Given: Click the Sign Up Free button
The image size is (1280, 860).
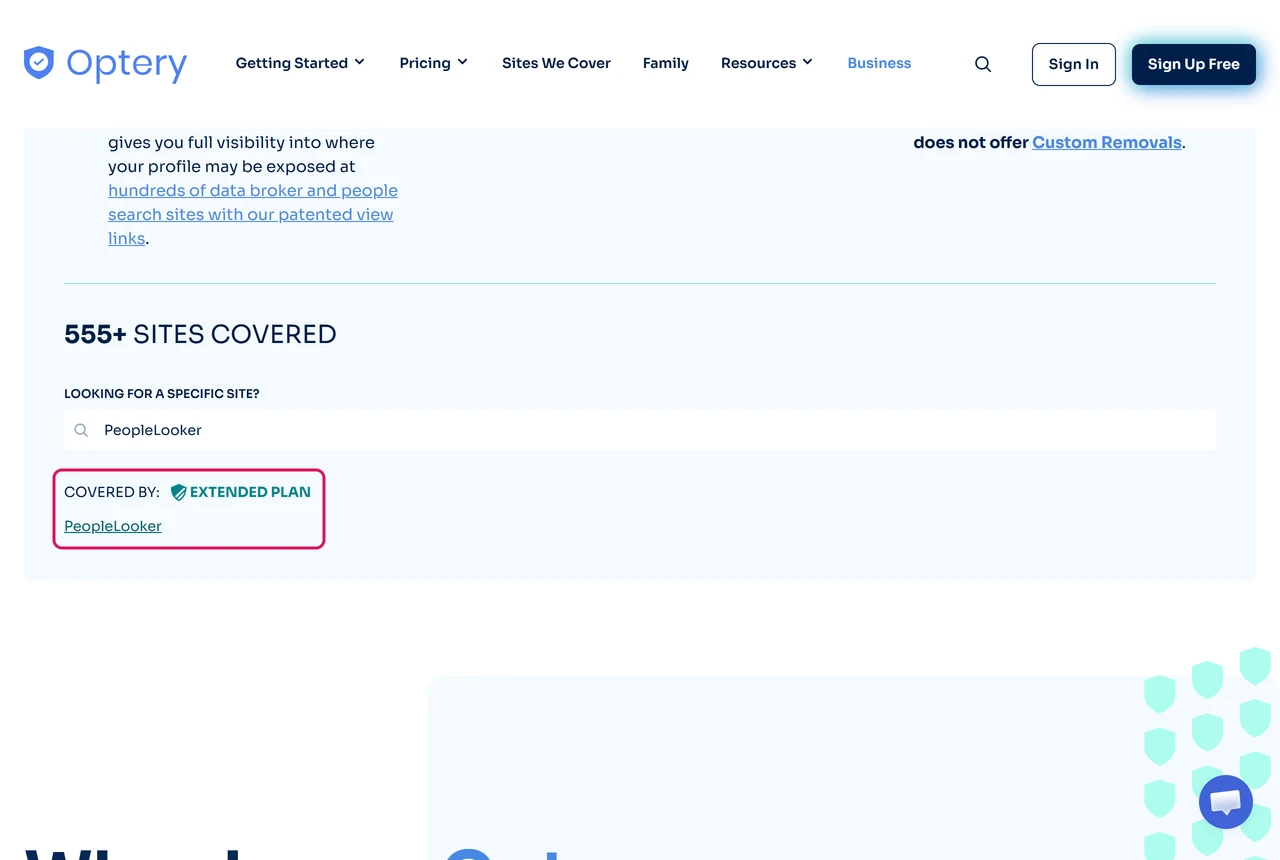Looking at the screenshot, I should coord(1194,64).
